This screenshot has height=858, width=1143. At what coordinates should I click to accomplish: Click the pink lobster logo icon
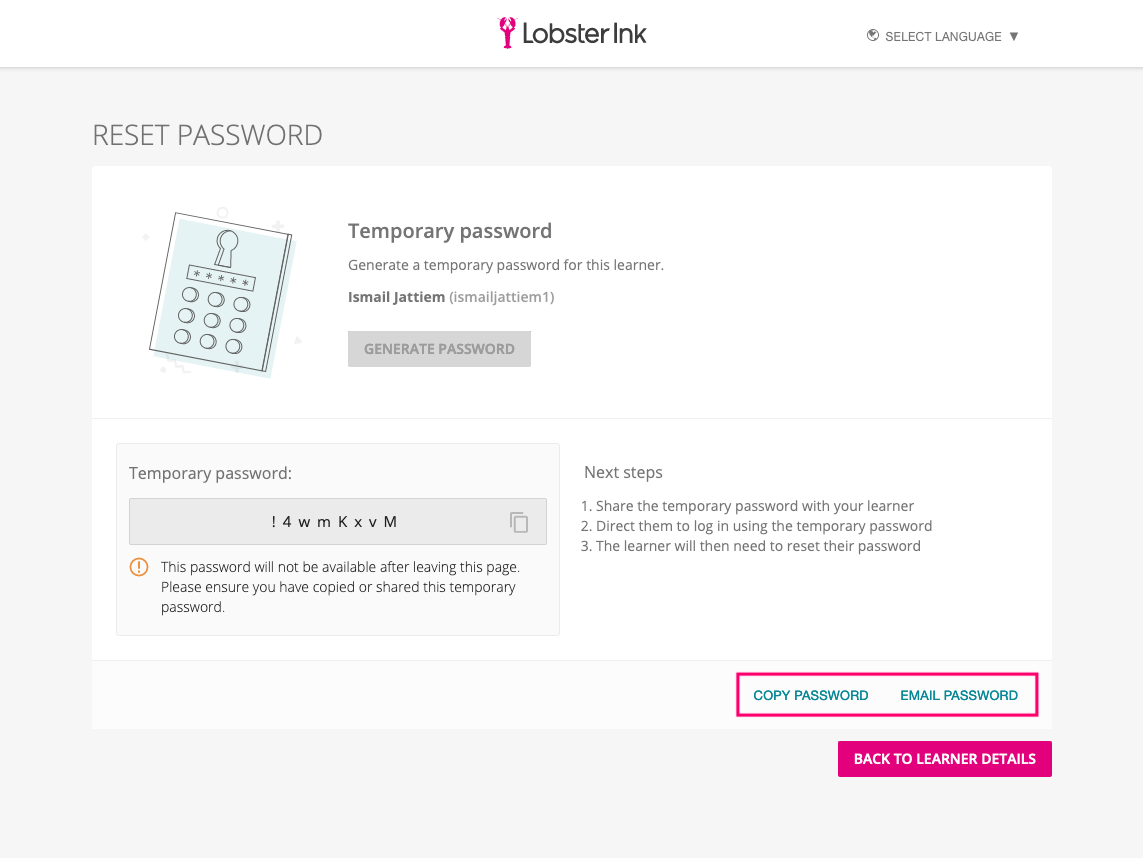(x=507, y=33)
